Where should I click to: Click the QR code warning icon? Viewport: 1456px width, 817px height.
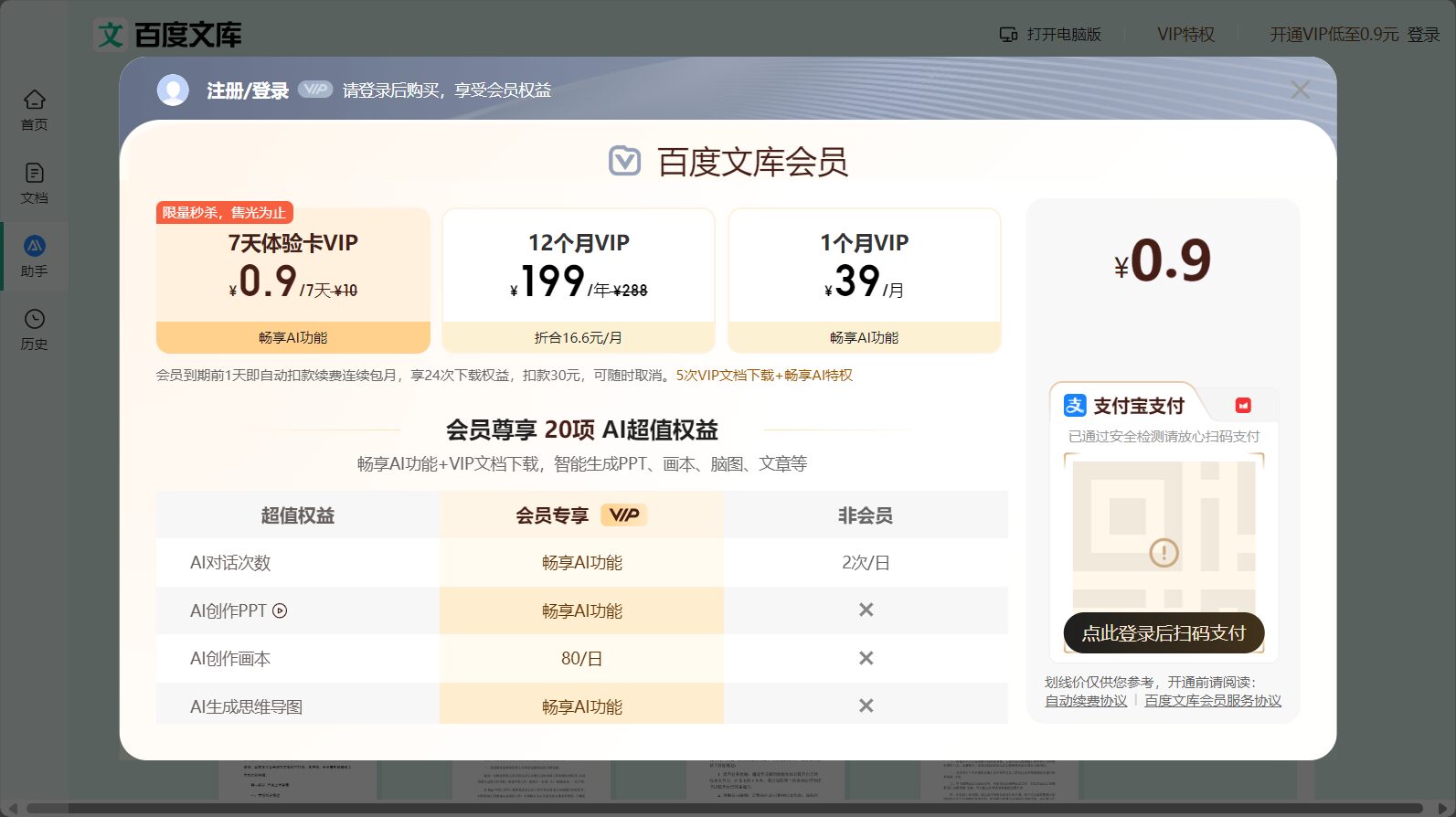click(1164, 552)
